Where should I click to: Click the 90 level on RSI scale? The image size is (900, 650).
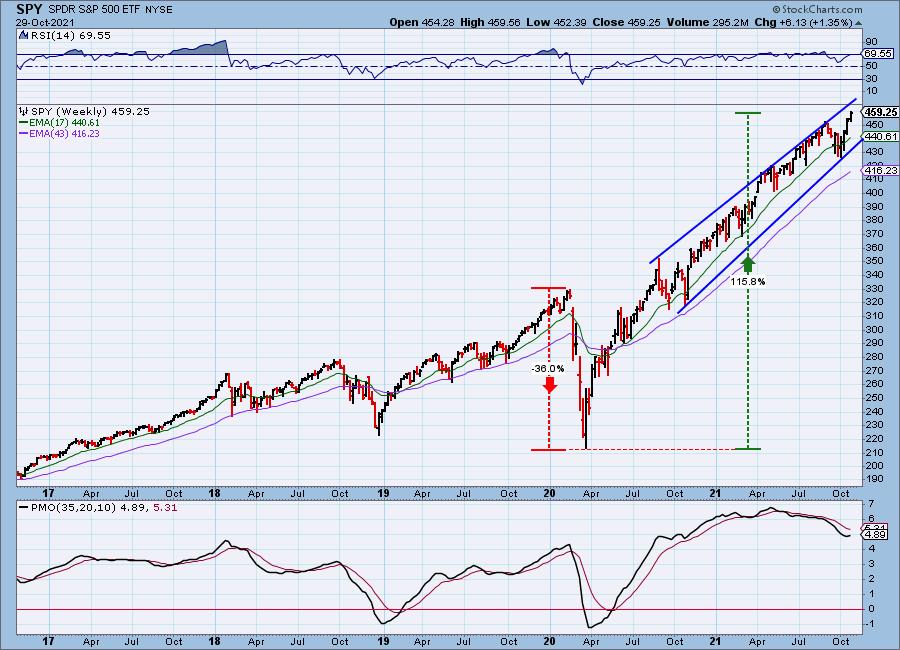point(872,41)
